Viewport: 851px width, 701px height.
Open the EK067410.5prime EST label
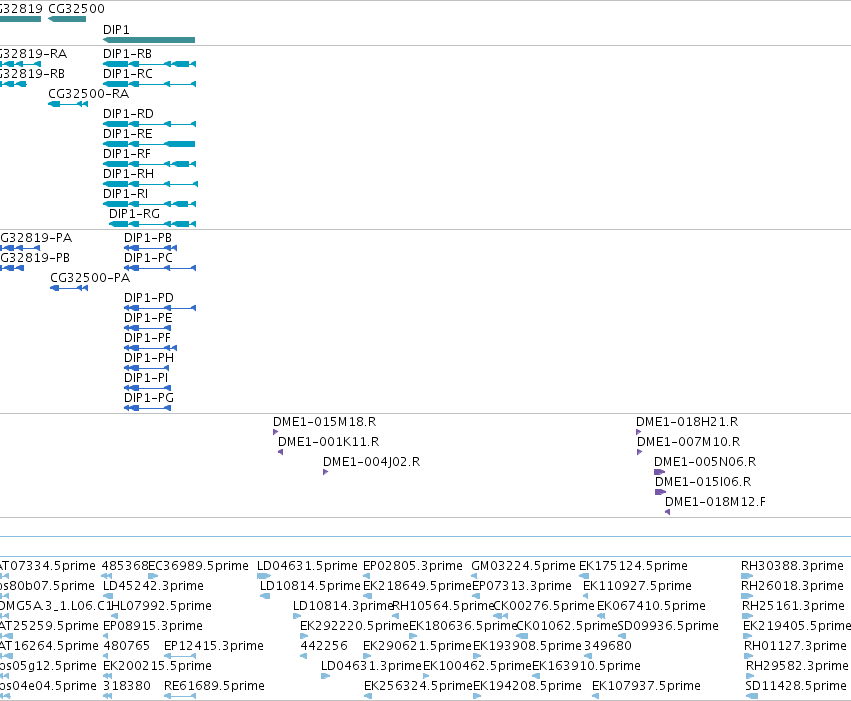[651, 607]
